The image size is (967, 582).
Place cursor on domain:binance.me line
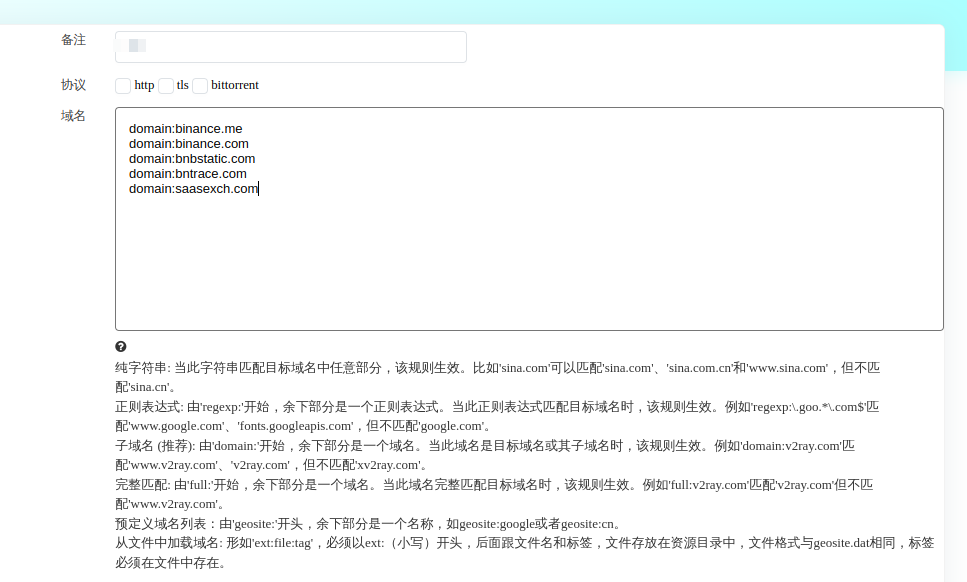click(185, 129)
